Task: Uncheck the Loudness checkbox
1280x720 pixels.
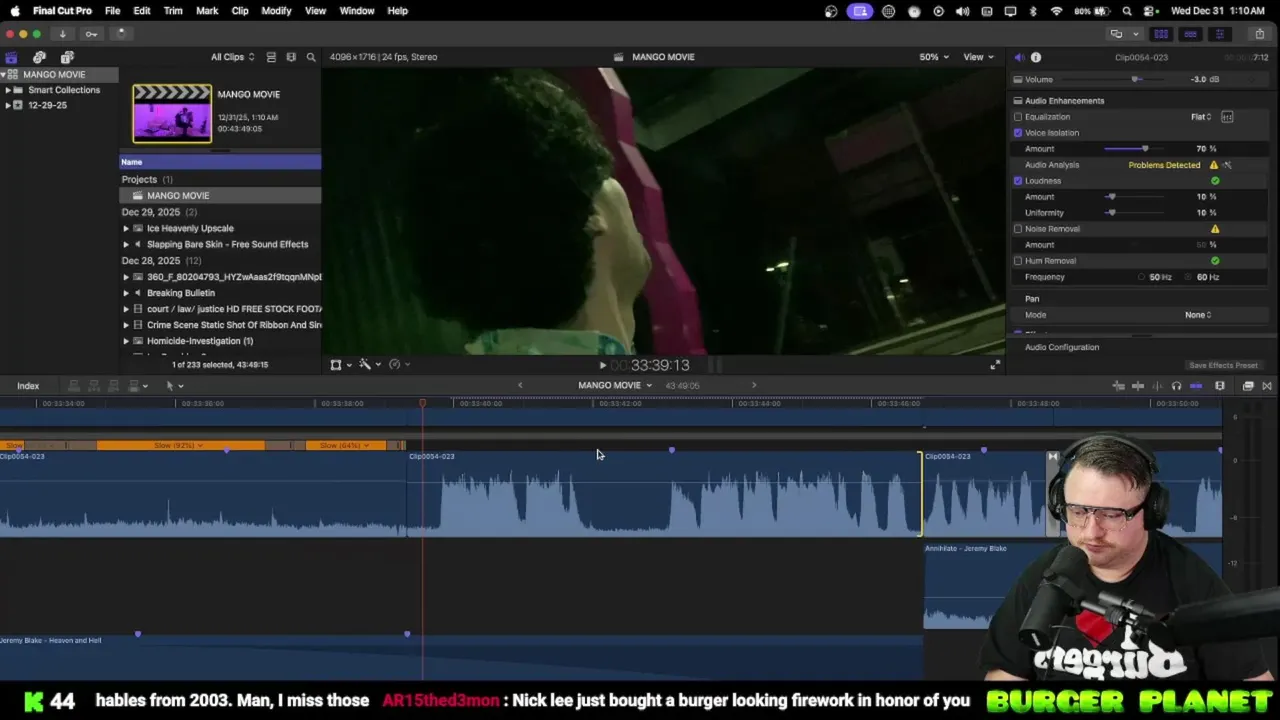Action: [1018, 181]
